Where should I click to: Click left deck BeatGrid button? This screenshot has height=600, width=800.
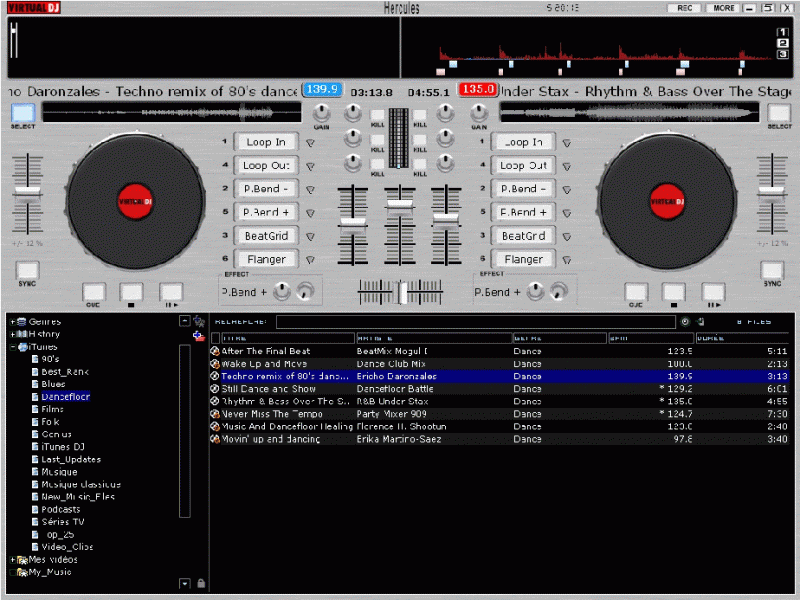(x=266, y=236)
